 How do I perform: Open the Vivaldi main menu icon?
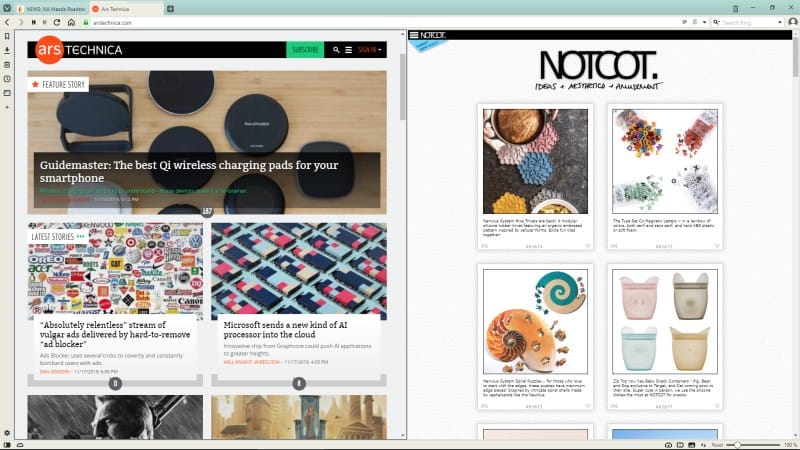7,8
